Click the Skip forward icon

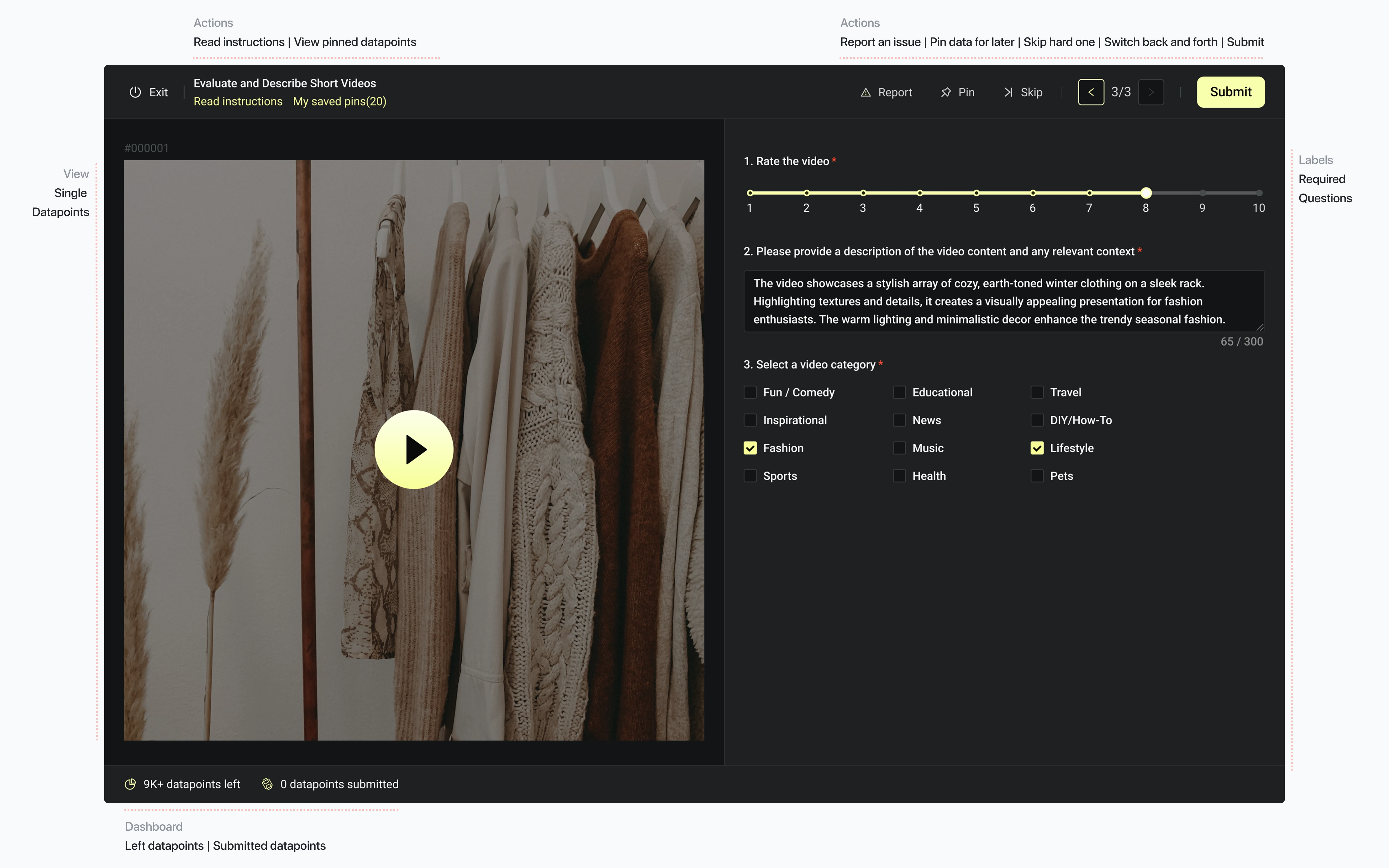point(1008,92)
